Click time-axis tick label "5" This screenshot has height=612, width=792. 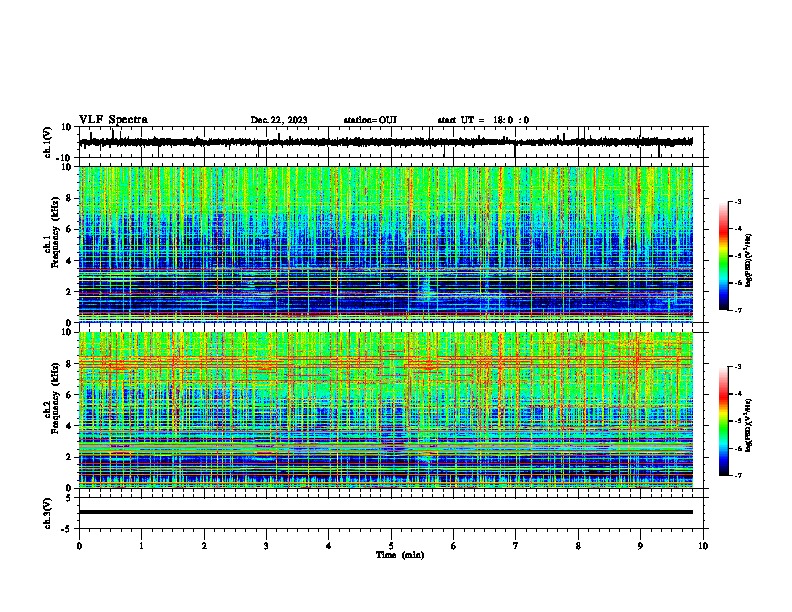coord(391,546)
